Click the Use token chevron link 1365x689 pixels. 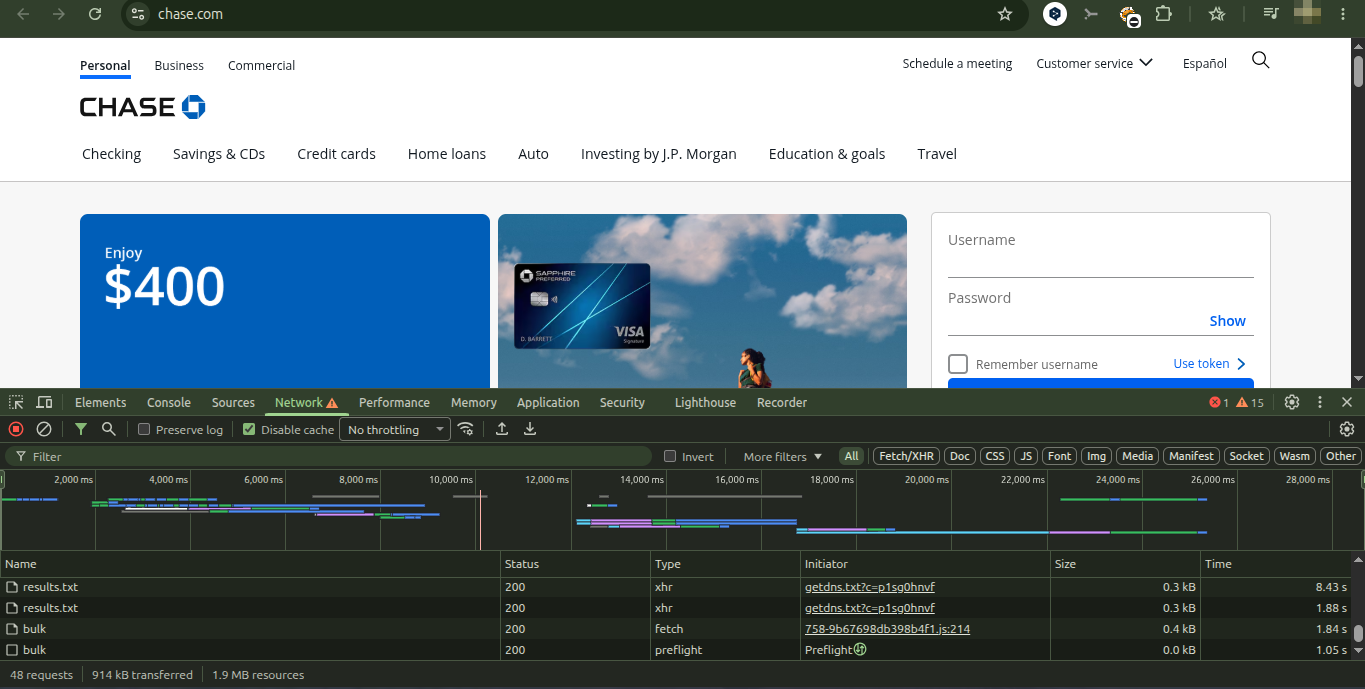pyautogui.click(x=1210, y=364)
